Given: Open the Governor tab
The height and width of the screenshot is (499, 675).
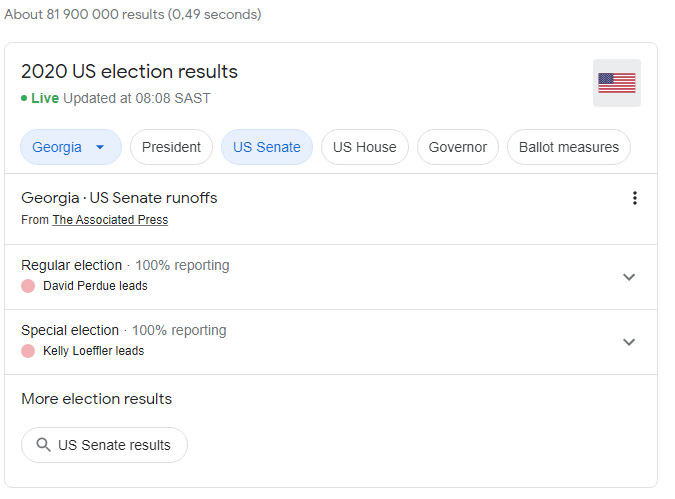Looking at the screenshot, I should (458, 147).
